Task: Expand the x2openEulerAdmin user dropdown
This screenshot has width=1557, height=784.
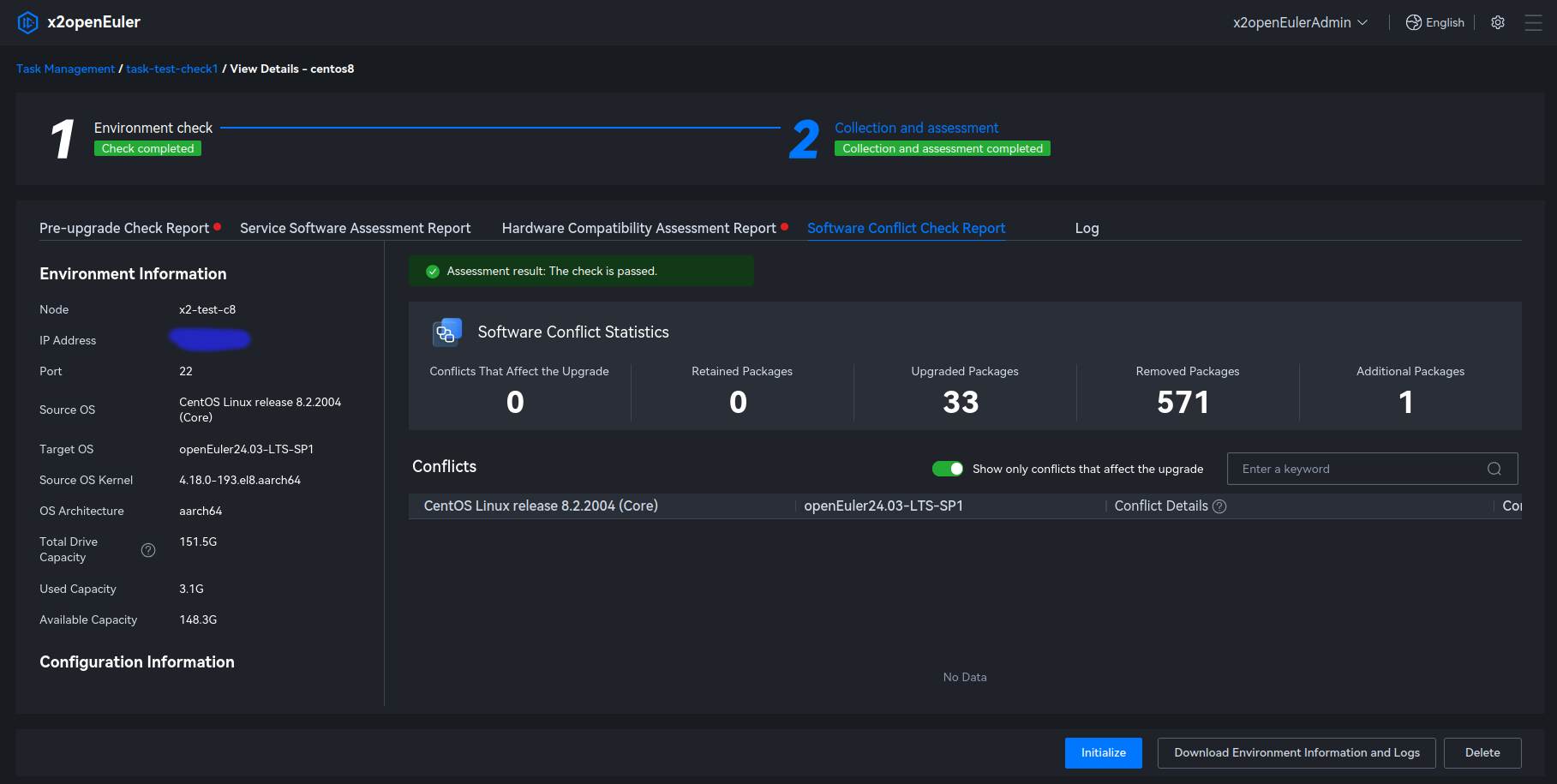Action: (1299, 22)
